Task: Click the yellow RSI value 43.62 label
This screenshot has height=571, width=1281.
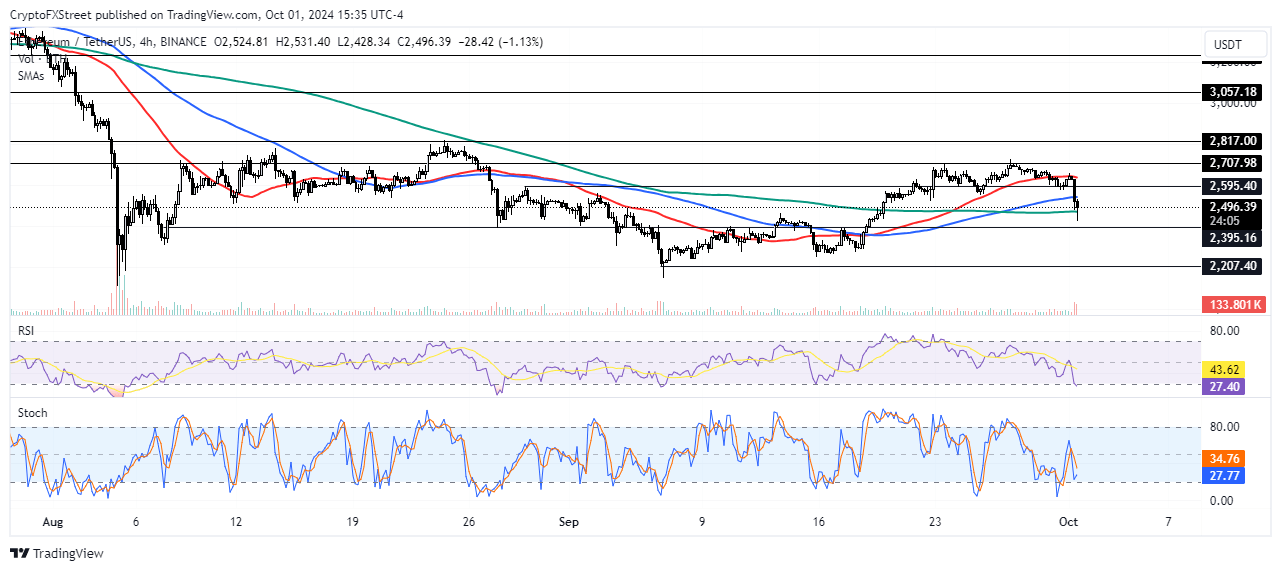Action: [x=1226, y=369]
